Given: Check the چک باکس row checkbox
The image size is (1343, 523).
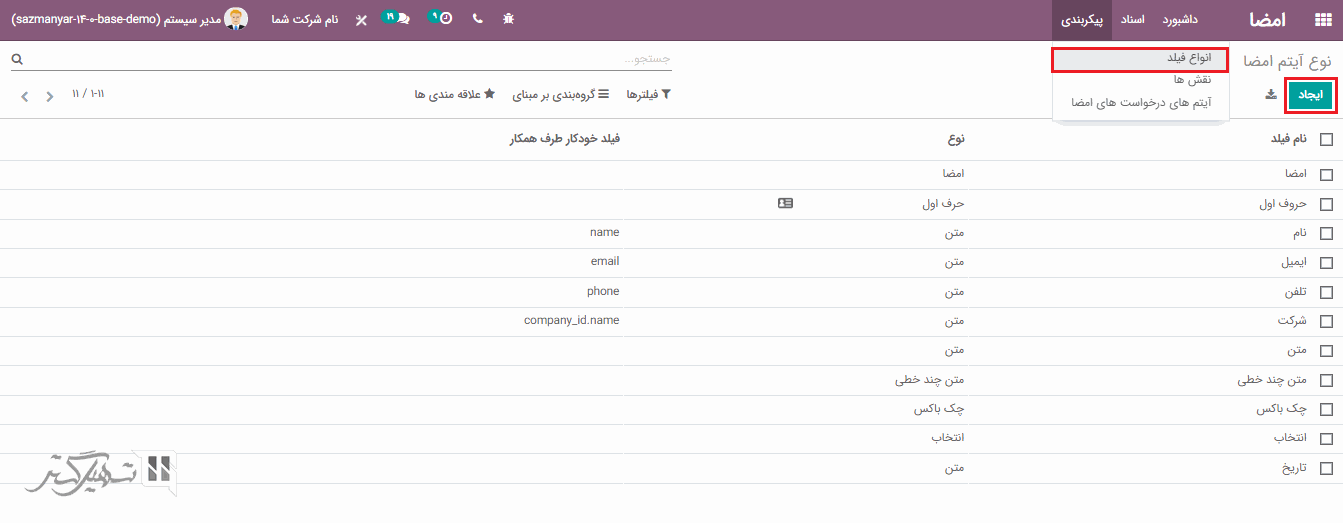Looking at the screenshot, I should coord(1326,409).
